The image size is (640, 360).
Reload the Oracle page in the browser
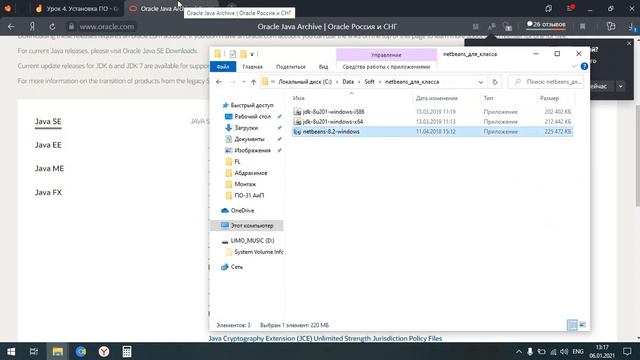tap(52, 27)
